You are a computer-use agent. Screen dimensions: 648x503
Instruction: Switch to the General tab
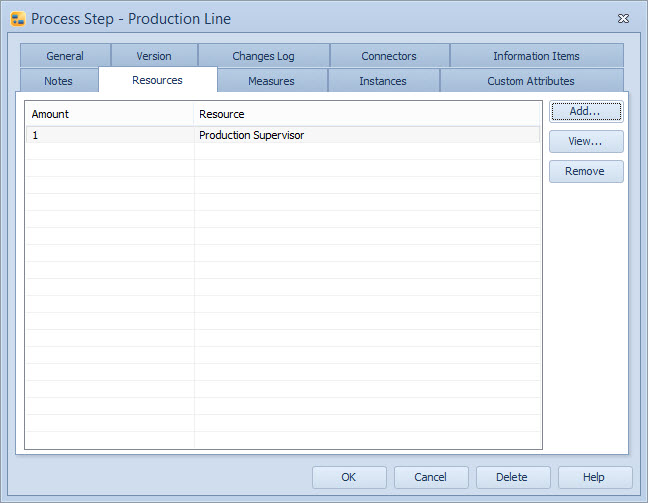[x=65, y=56]
